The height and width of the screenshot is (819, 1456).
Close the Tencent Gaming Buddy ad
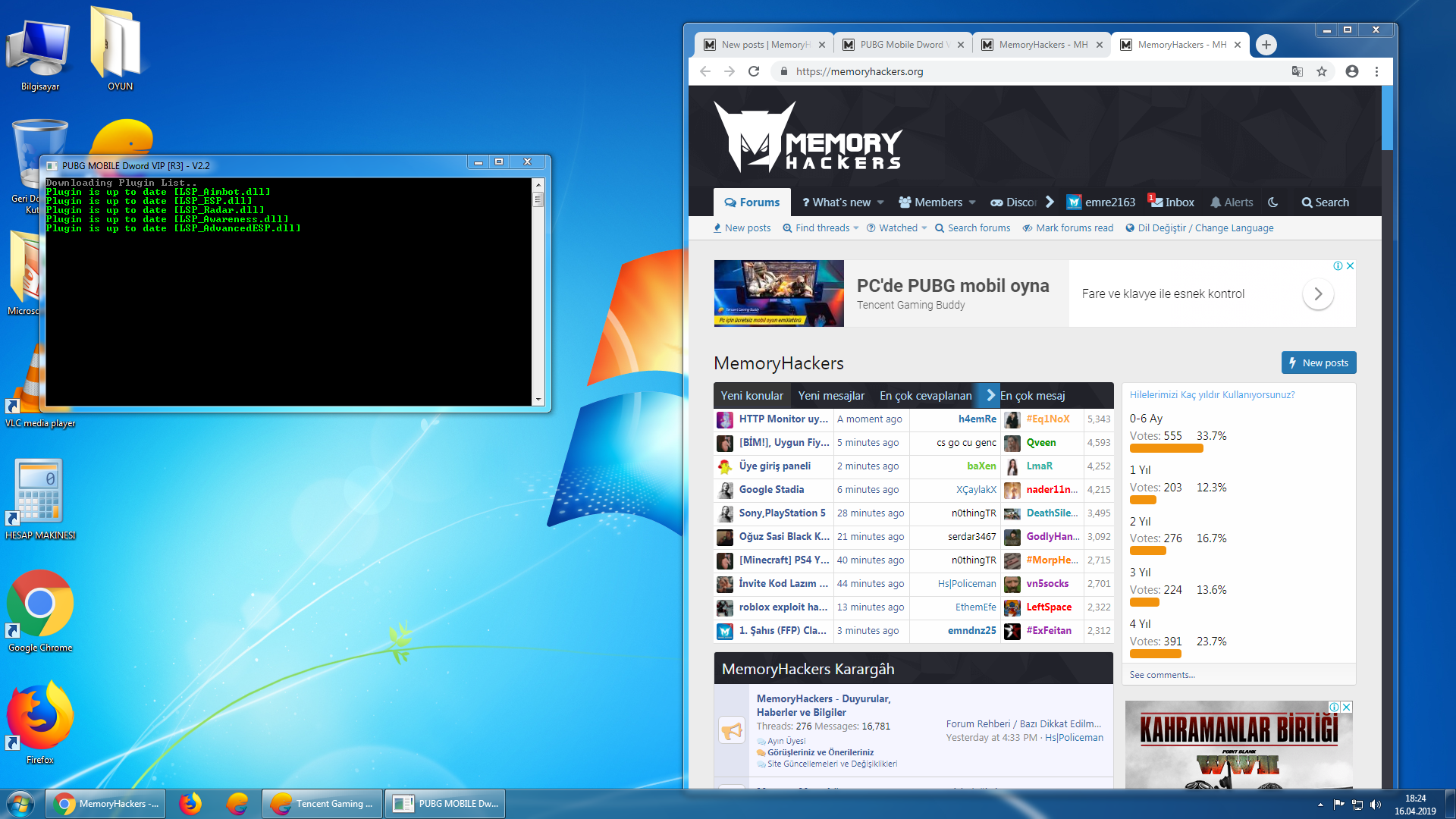[1350, 266]
